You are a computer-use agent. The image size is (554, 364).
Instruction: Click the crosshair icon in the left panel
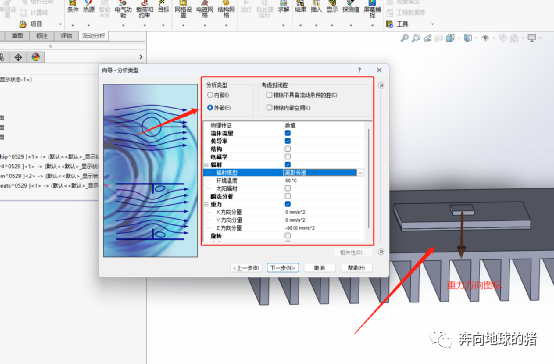pos(18,57)
